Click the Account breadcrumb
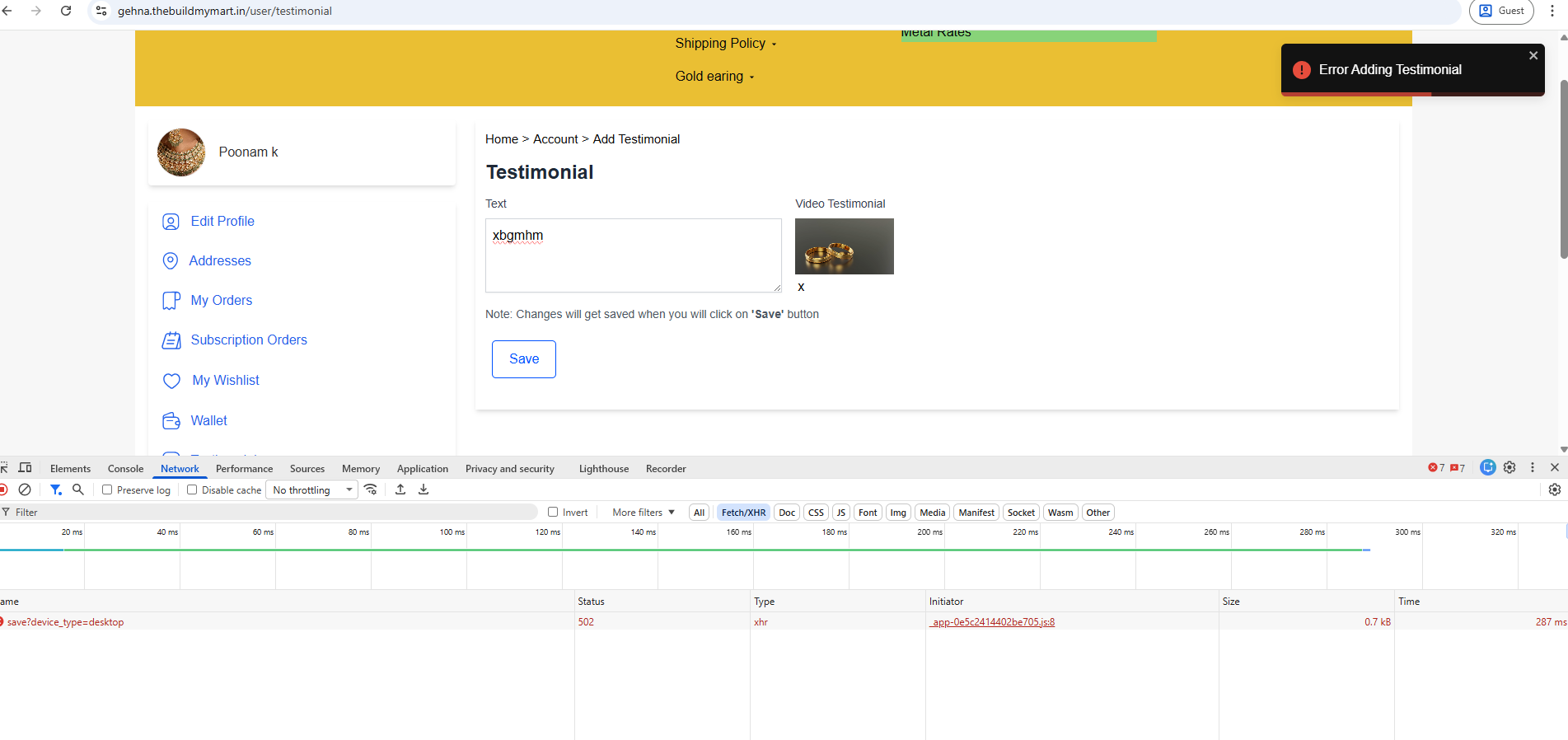Image resolution: width=1568 pixels, height=740 pixels. (555, 139)
